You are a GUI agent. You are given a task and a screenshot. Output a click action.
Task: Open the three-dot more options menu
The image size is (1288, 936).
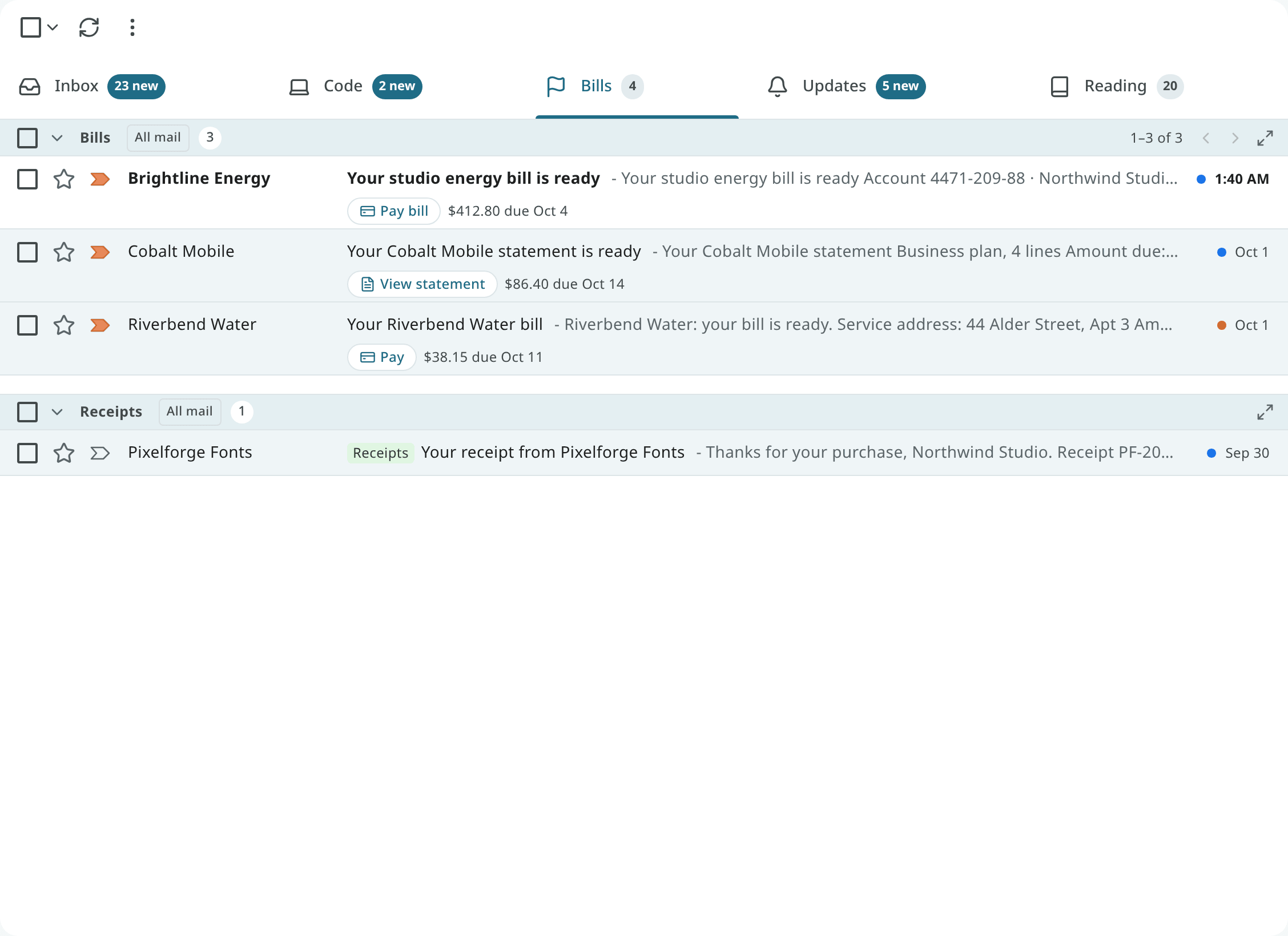pos(132,27)
